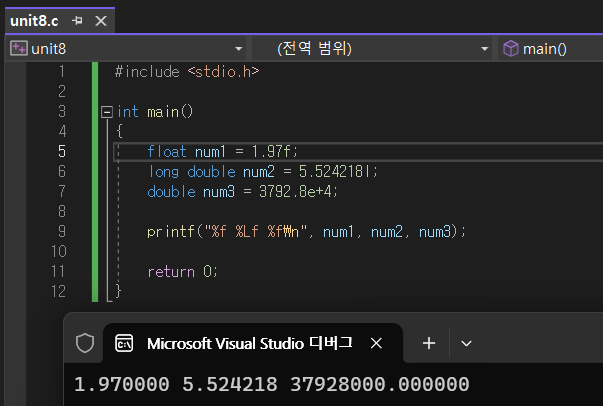Open the main() member dropdown
The height and width of the screenshot is (406, 603).
click(x=551, y=49)
